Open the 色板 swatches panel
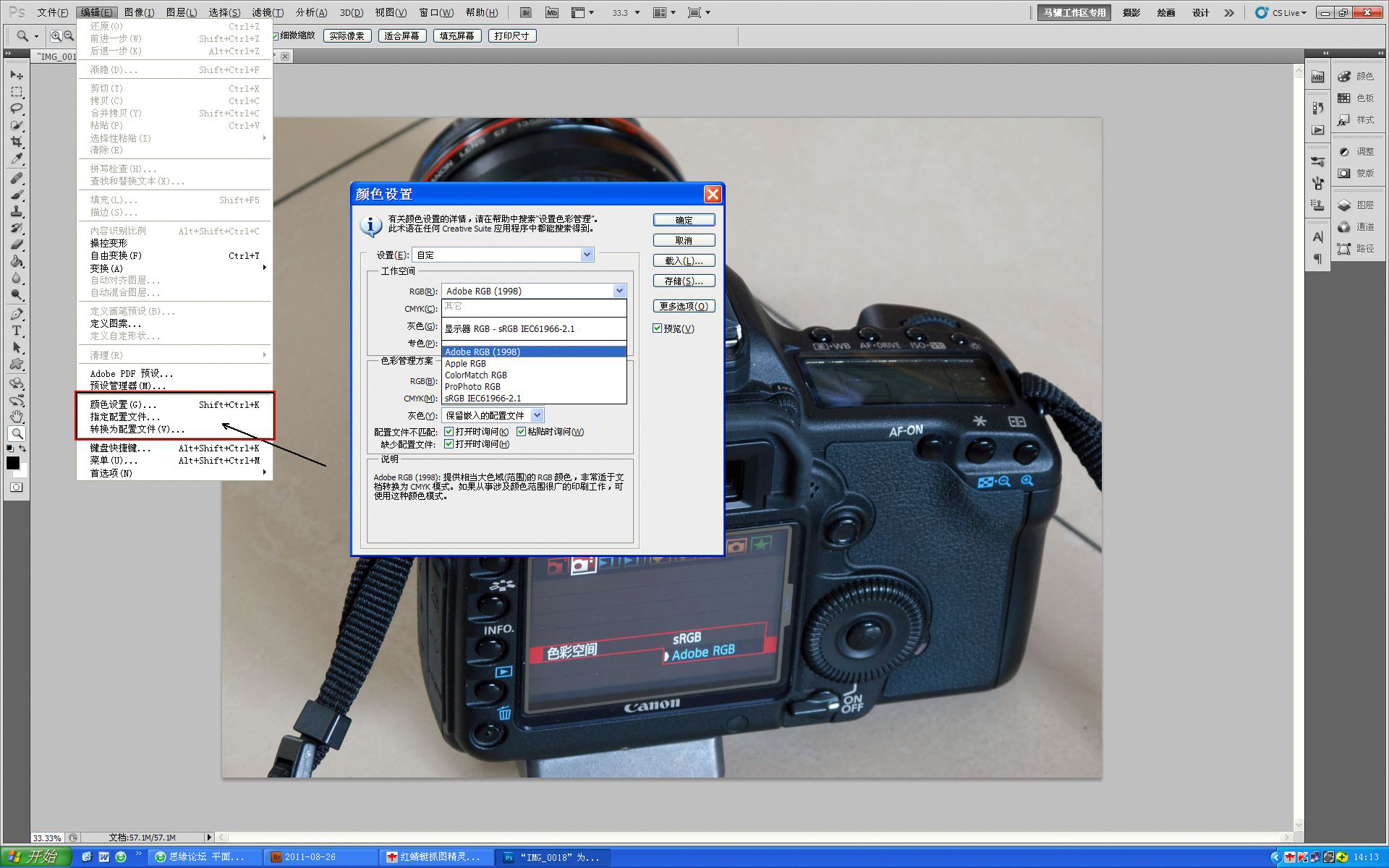Screen dimensions: 1389x868 tap(1355, 98)
